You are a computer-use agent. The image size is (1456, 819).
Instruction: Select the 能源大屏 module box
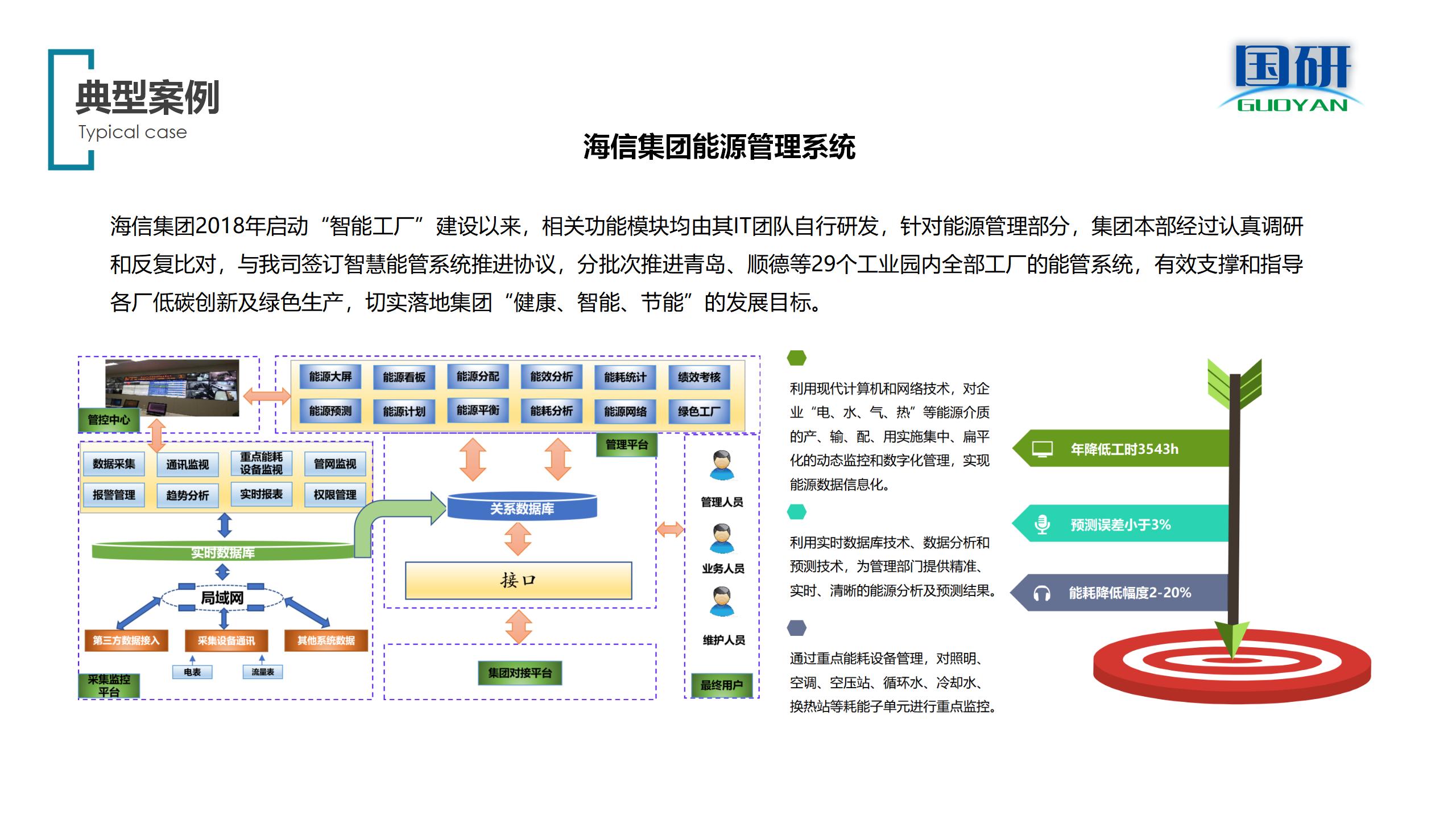(330, 377)
